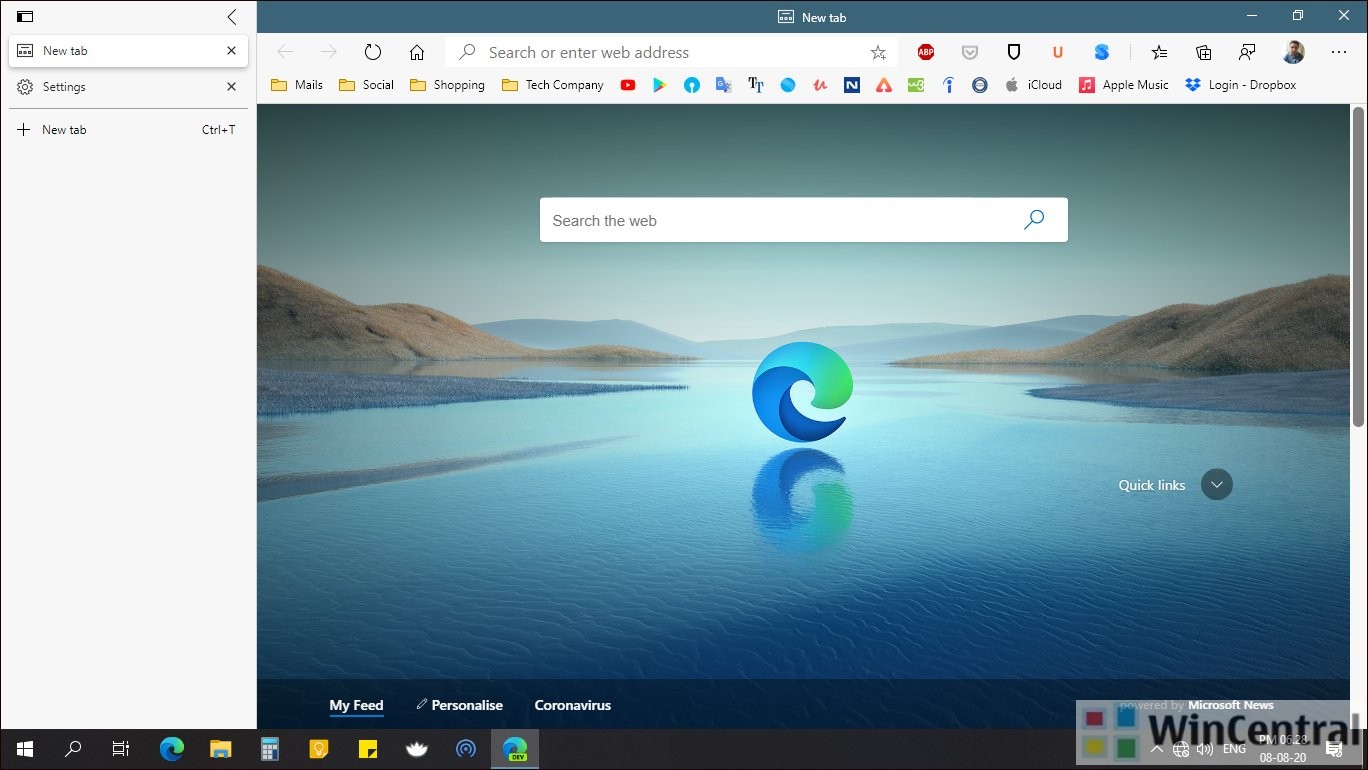
Task: Open the Favorites list
Action: 1159,53
